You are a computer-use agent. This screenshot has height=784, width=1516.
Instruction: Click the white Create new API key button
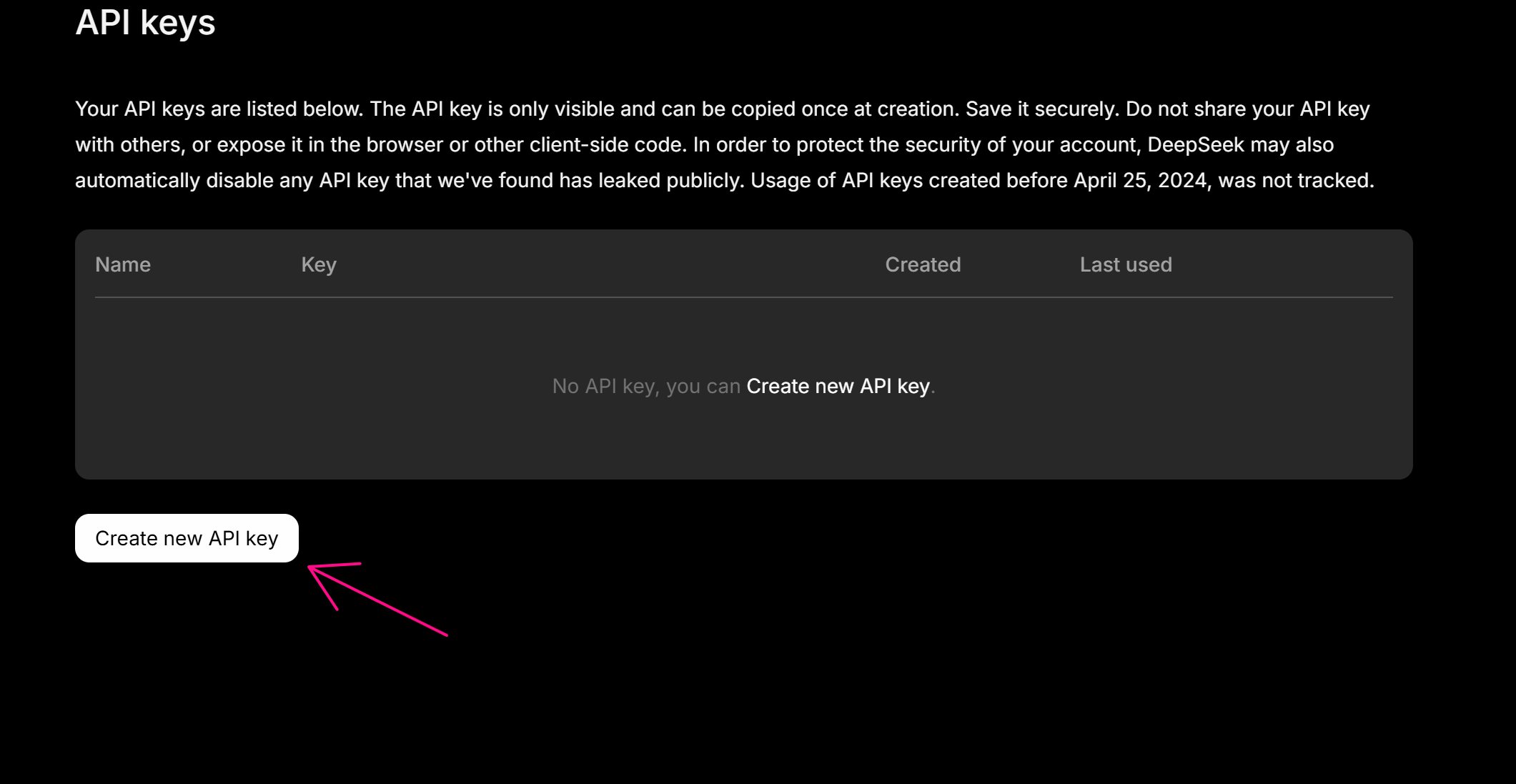coord(187,538)
